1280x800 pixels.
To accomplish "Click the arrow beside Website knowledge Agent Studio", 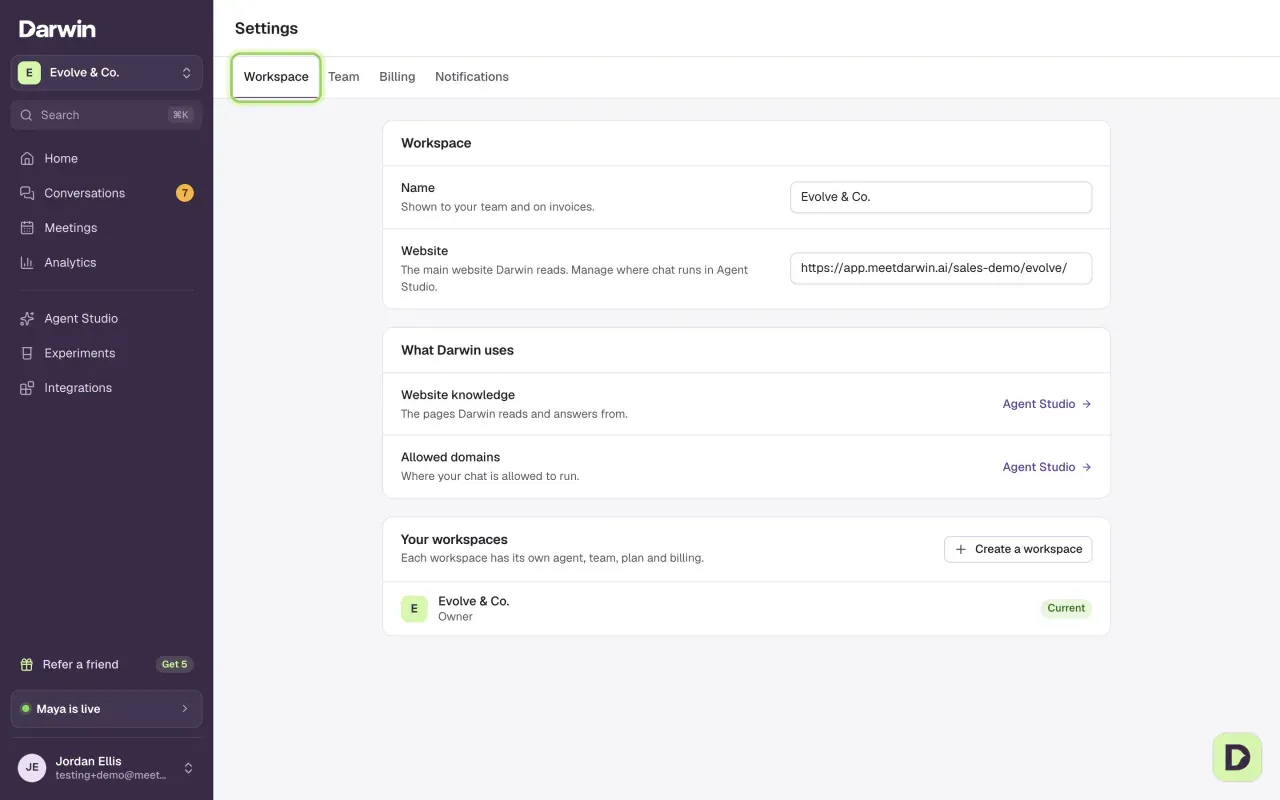I will 1087,404.
